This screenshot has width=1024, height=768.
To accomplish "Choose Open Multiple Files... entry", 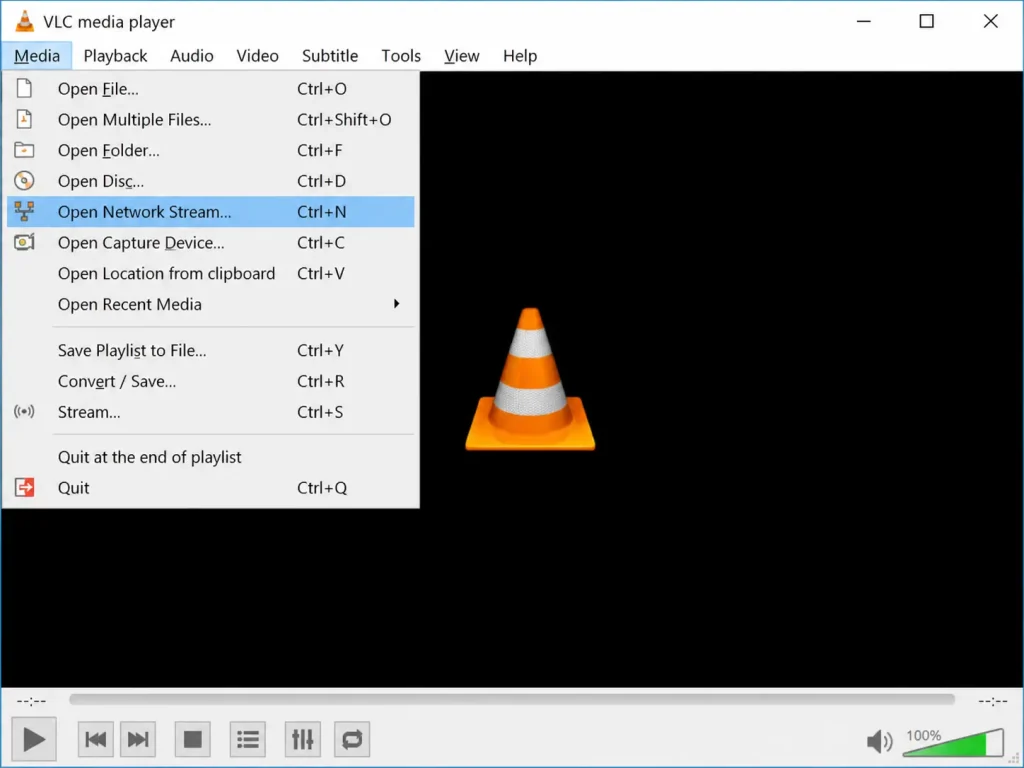I will (x=210, y=119).
